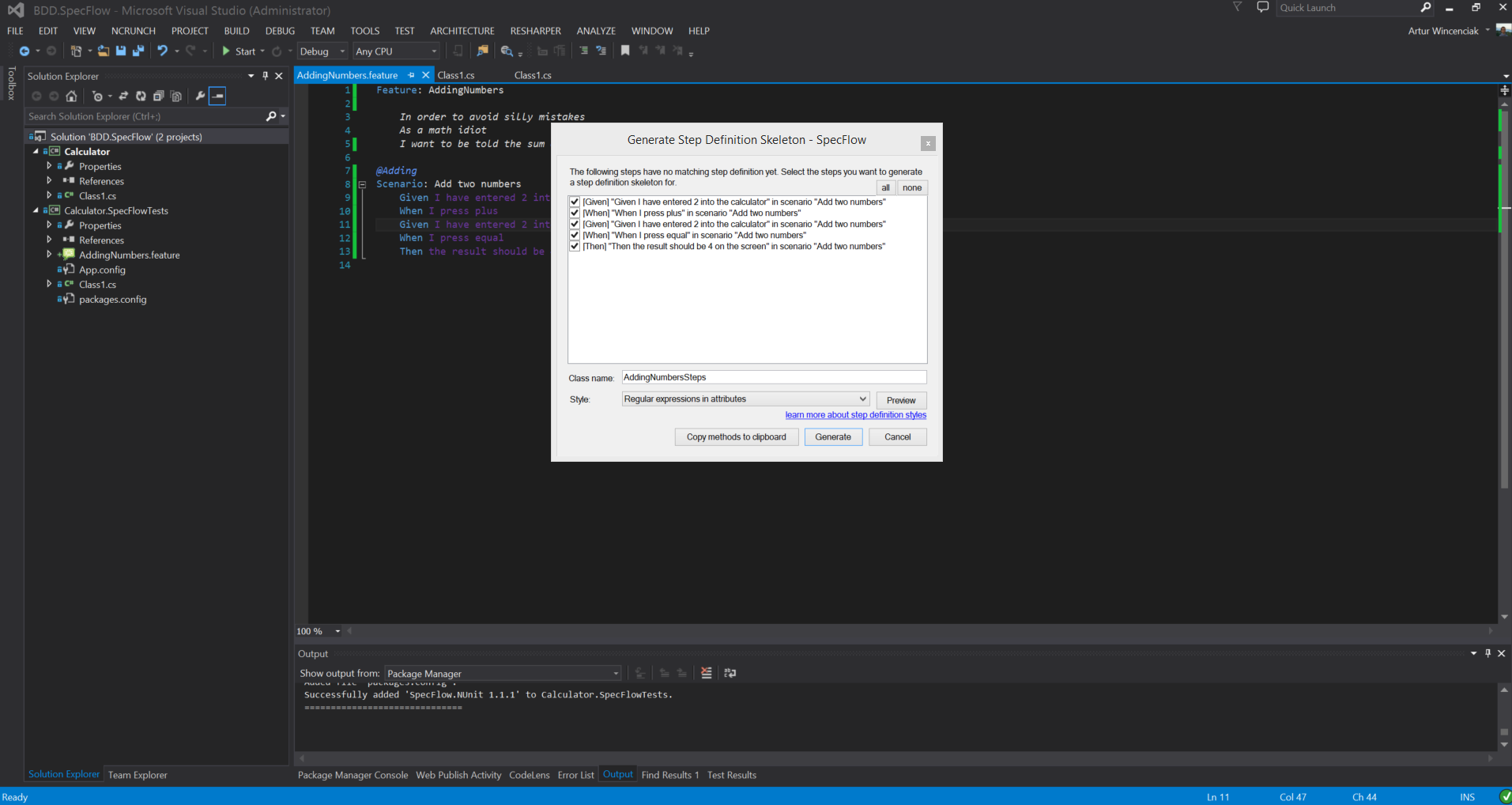Open the Style dropdown in dialog
The image size is (1512, 805).
tap(745, 399)
